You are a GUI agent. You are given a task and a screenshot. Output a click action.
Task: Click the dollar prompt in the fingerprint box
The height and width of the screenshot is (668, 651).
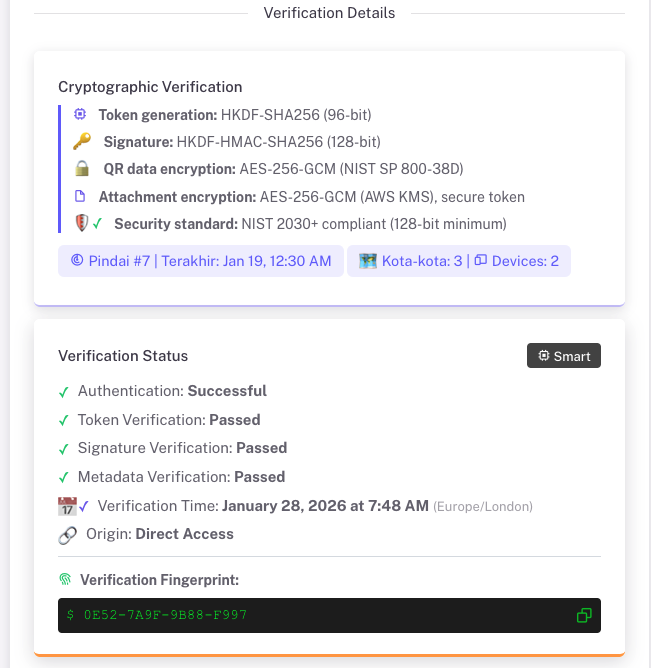[70, 615]
